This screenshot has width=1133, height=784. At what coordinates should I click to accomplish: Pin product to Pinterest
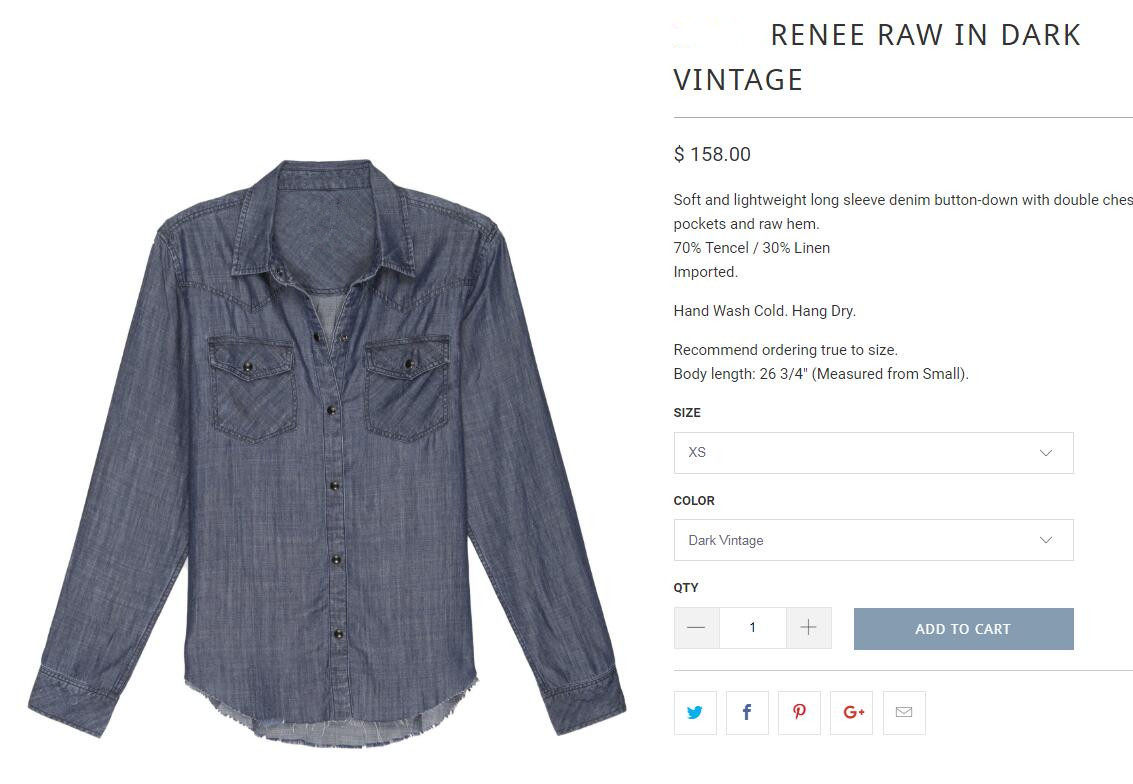(x=800, y=713)
